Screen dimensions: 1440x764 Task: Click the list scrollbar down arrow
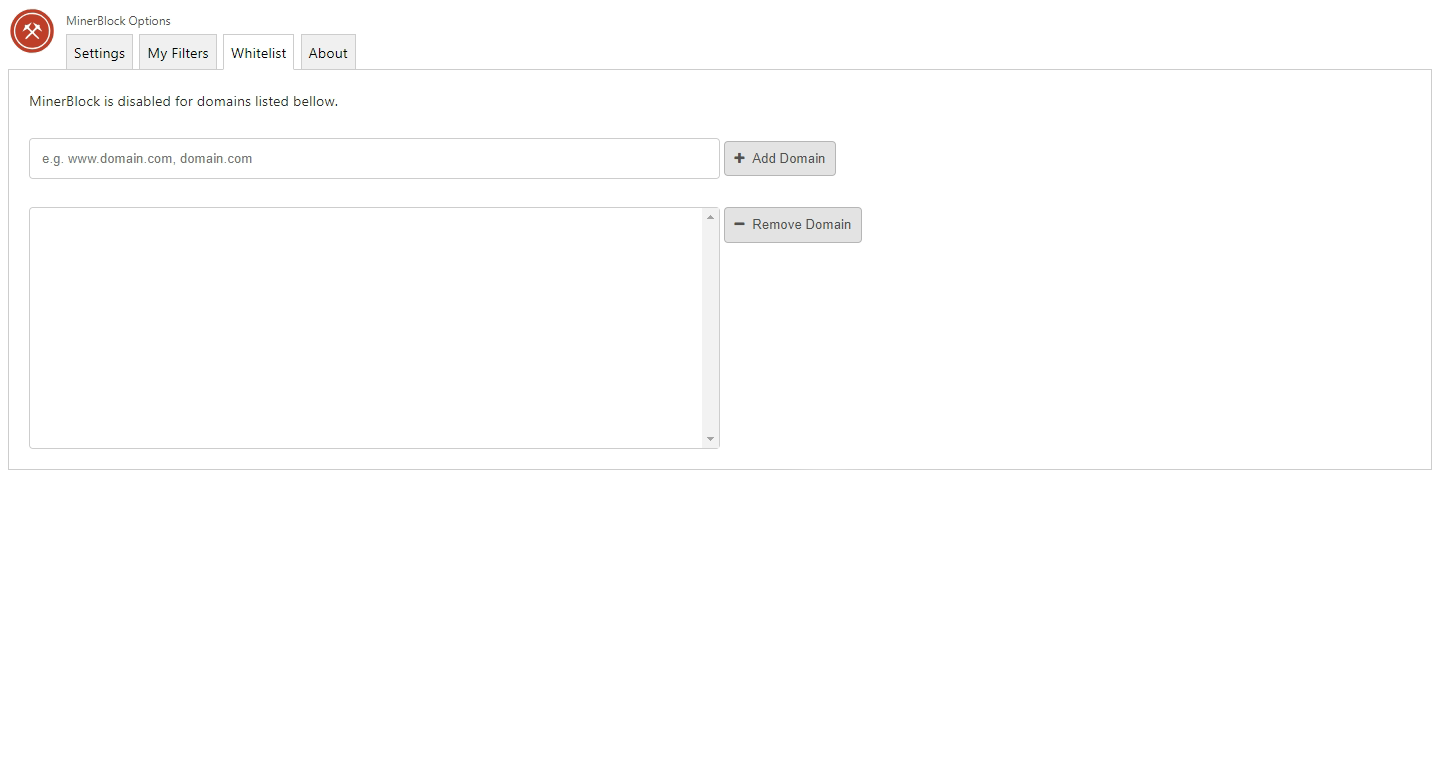coord(711,439)
